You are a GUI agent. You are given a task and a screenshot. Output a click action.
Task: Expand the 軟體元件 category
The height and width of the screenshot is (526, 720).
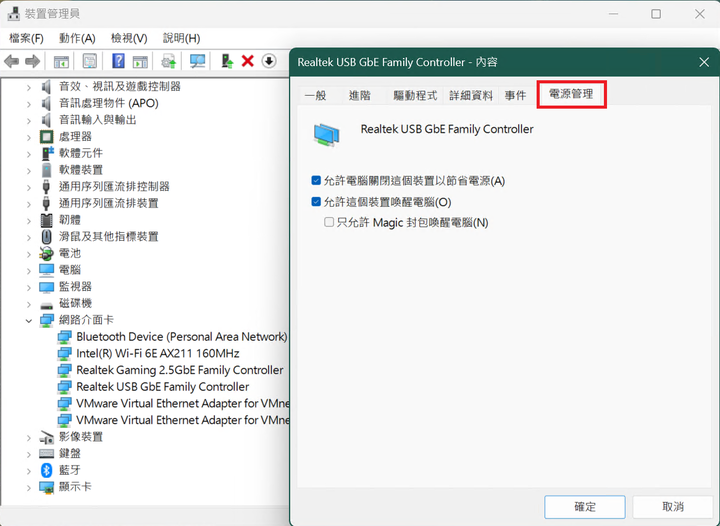click(x=29, y=154)
